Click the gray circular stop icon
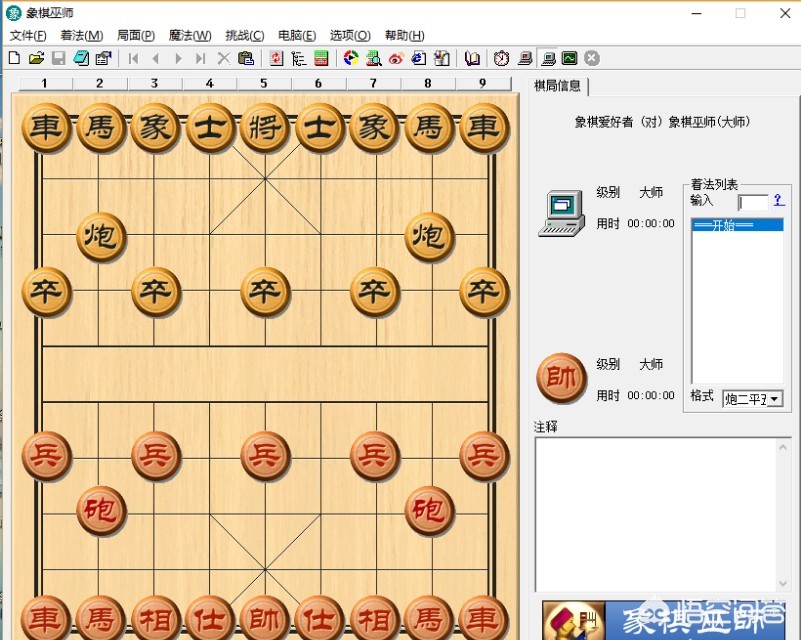 [x=592, y=58]
